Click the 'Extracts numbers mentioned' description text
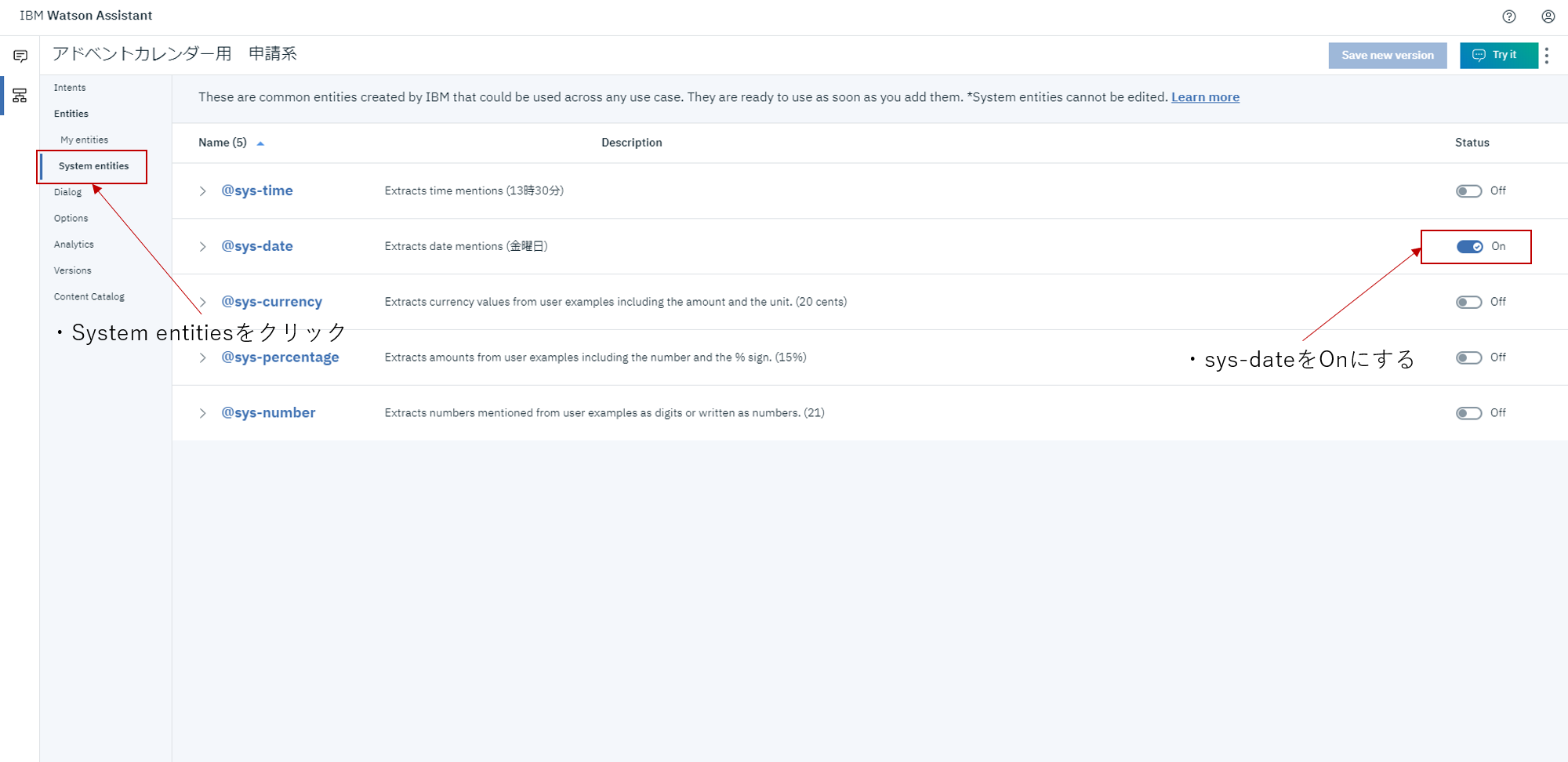Screen dimensions: 1568x762 click(x=604, y=413)
